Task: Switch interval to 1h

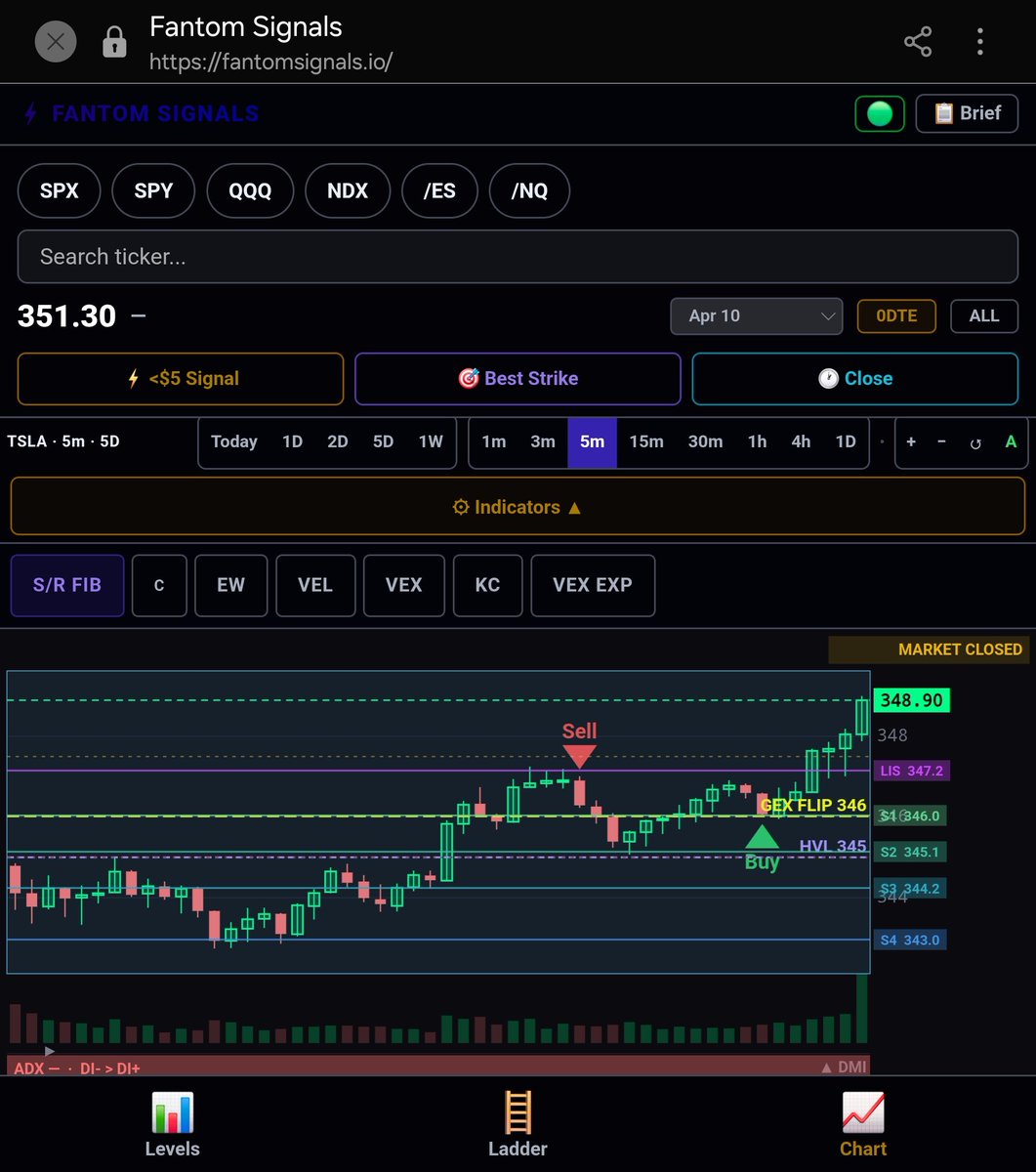Action: pos(757,441)
